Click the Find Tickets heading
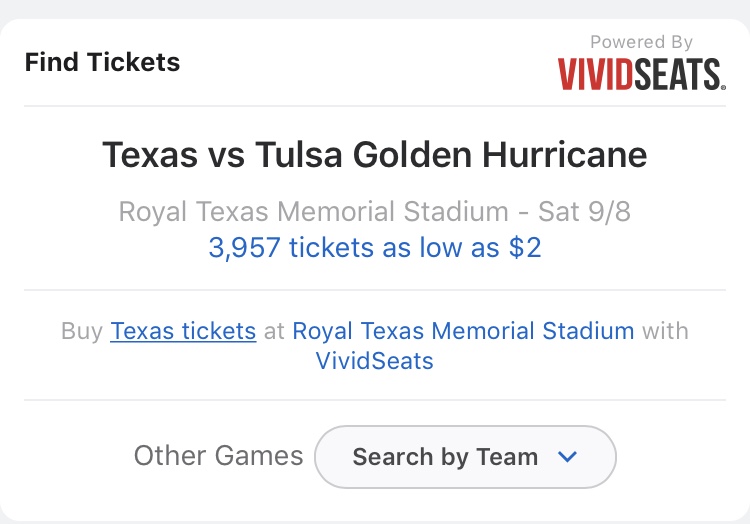The height and width of the screenshot is (524, 750). (102, 62)
